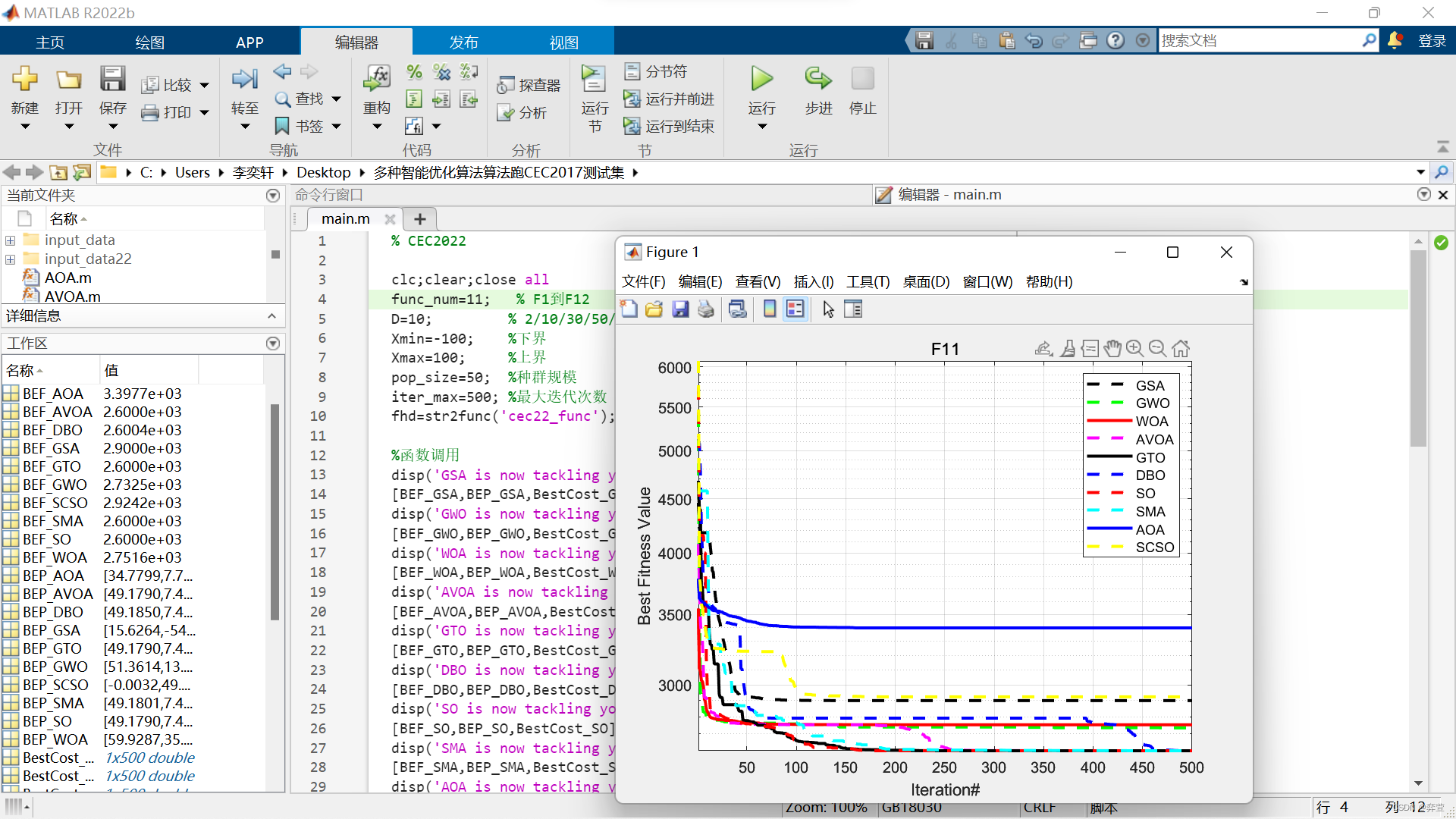Open file with the 打开 folder icon

click(x=68, y=79)
